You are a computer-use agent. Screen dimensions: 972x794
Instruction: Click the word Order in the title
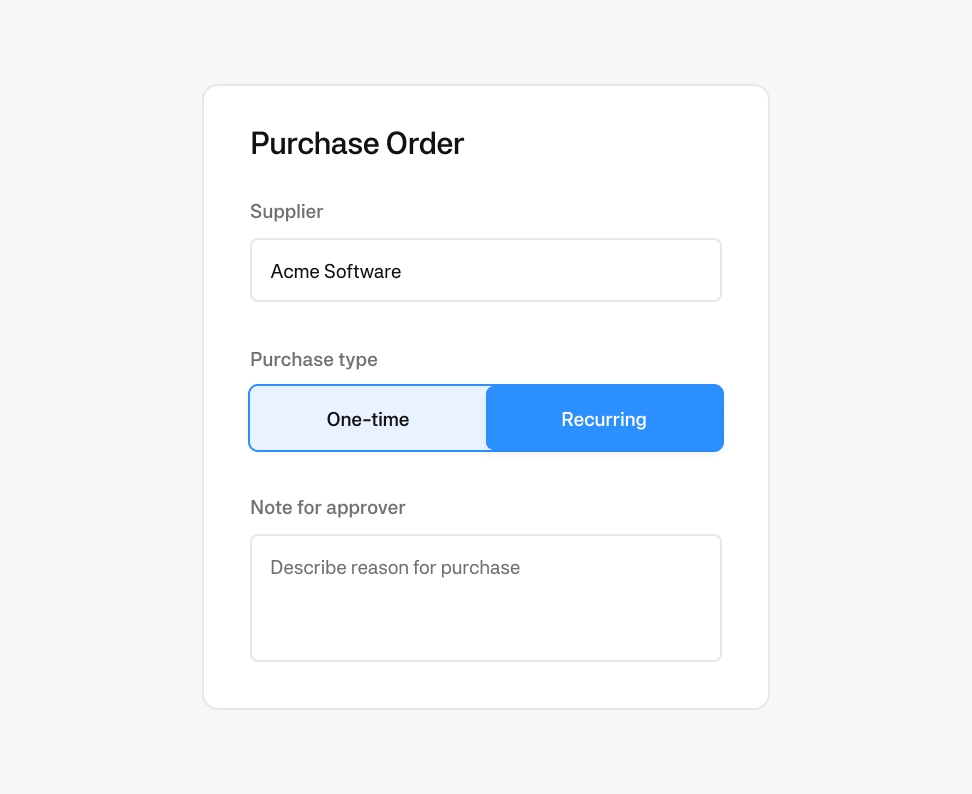425,144
